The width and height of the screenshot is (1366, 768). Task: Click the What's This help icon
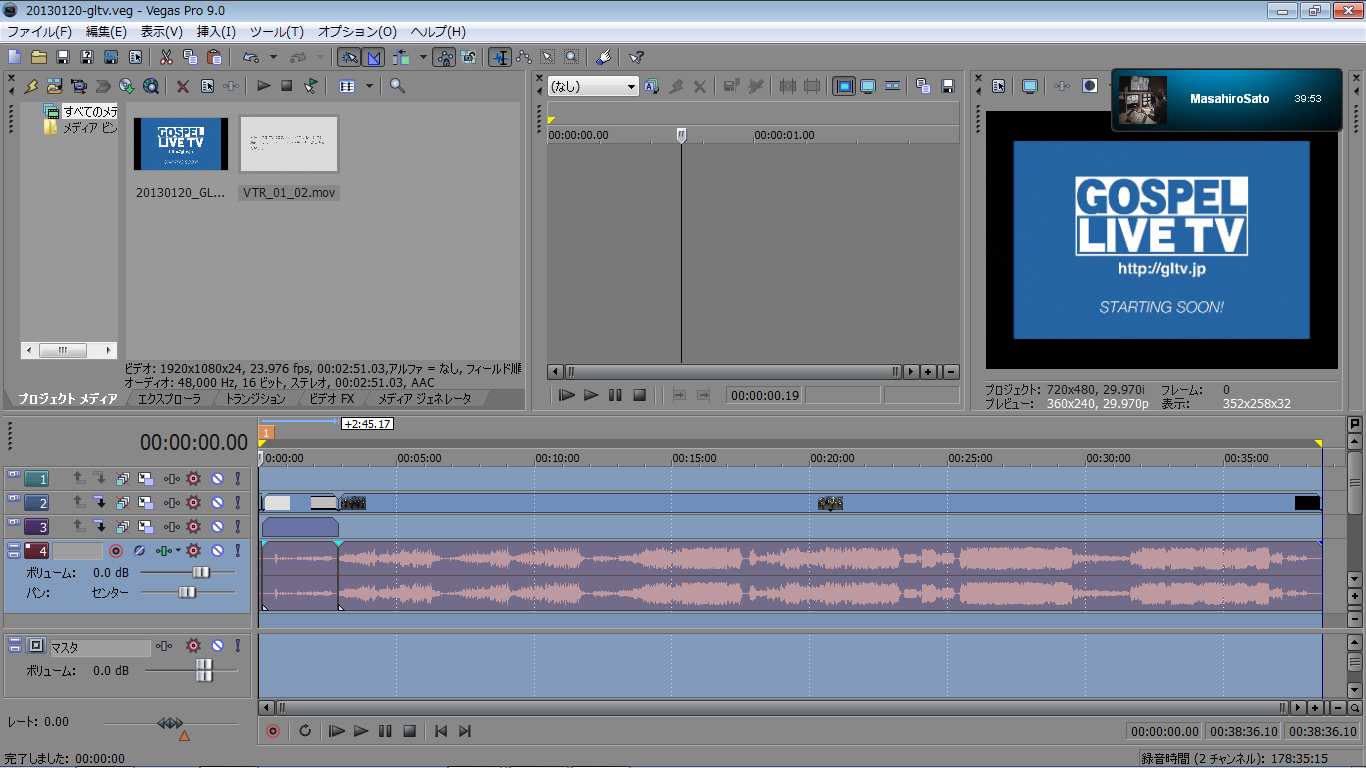636,57
